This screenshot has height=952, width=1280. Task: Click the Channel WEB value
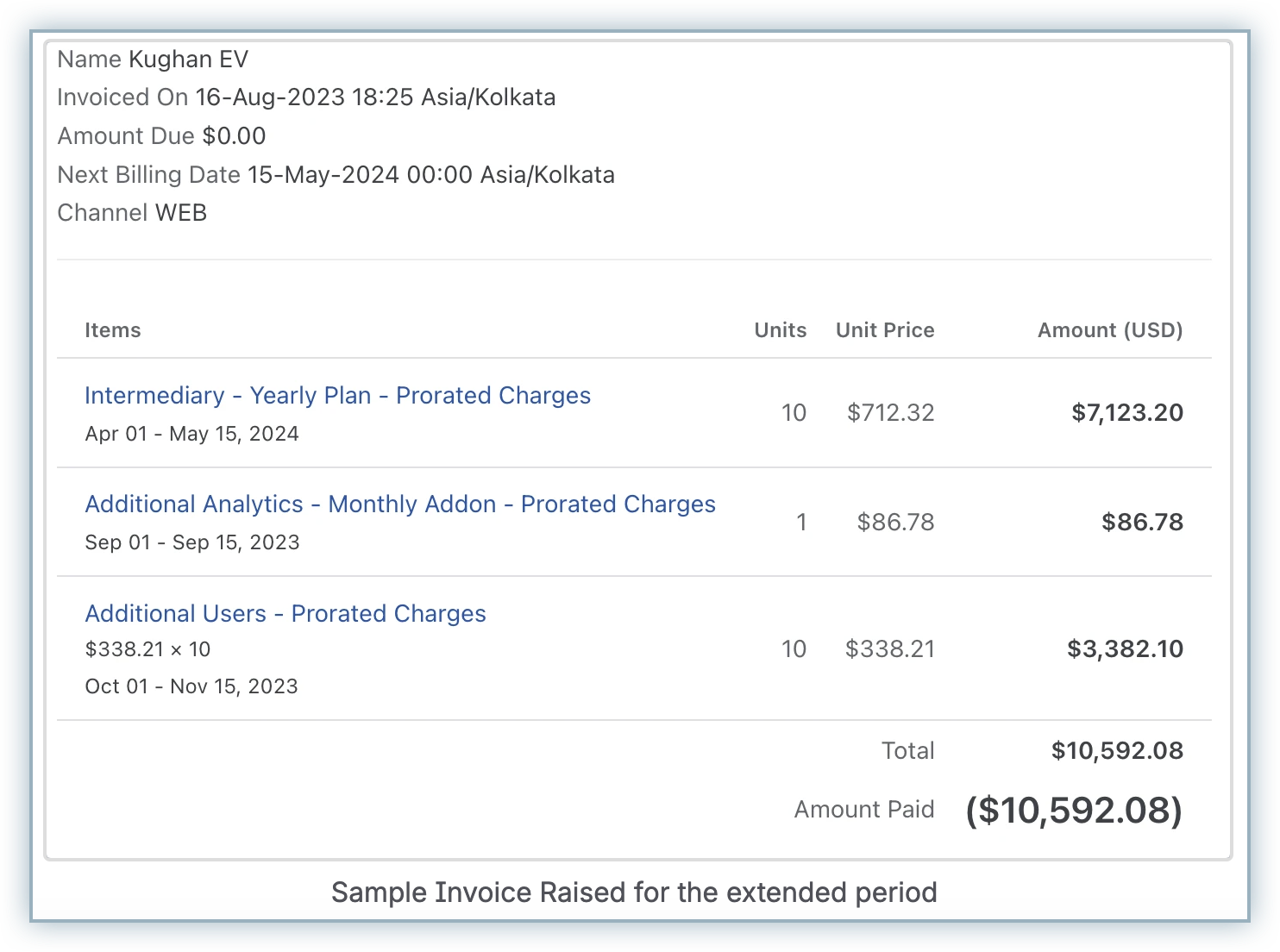pos(181,213)
